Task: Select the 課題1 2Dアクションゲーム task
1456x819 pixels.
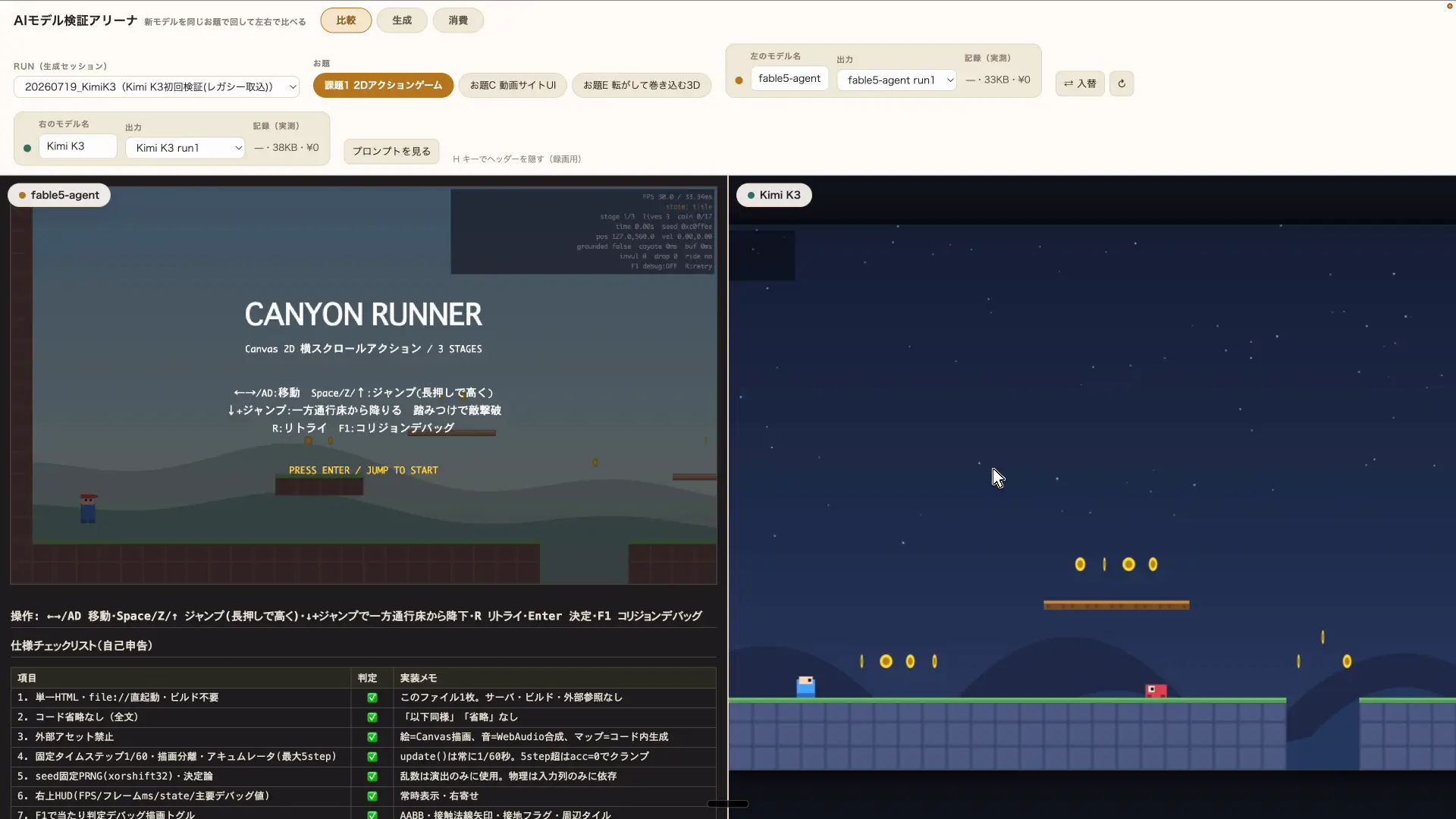Action: click(383, 85)
